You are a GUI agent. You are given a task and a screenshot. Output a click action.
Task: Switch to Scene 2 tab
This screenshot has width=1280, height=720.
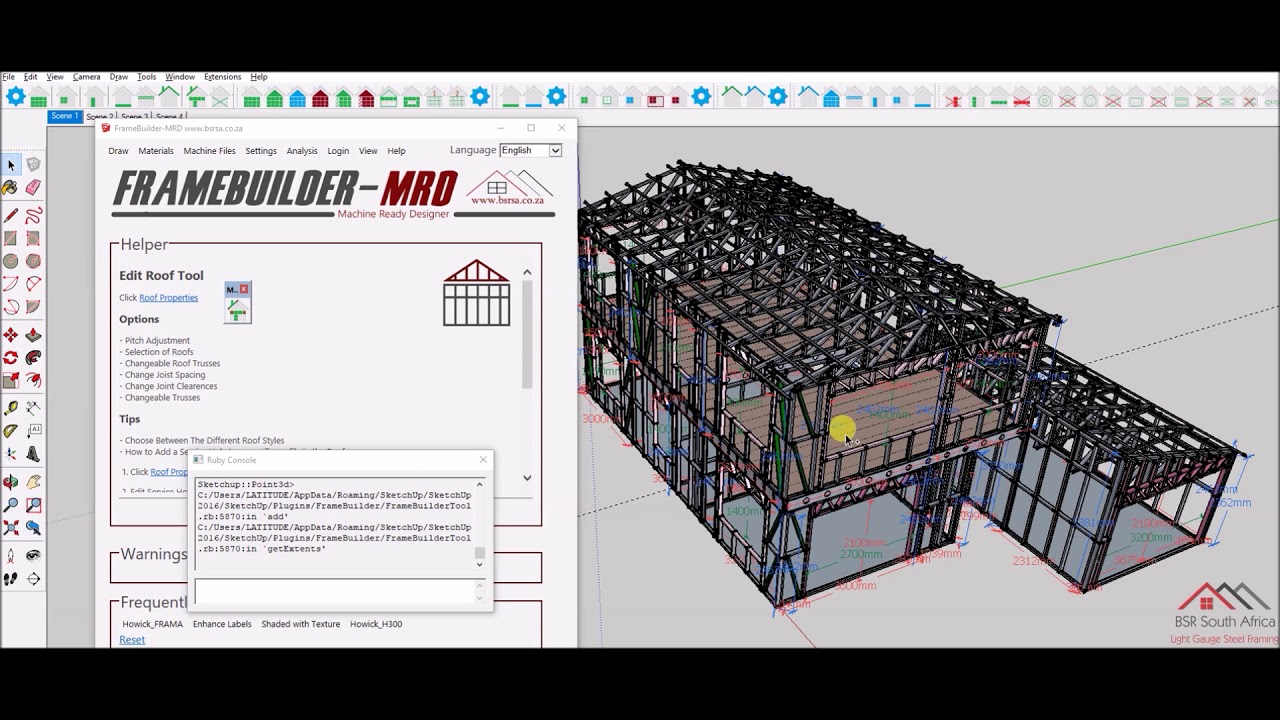tap(100, 117)
